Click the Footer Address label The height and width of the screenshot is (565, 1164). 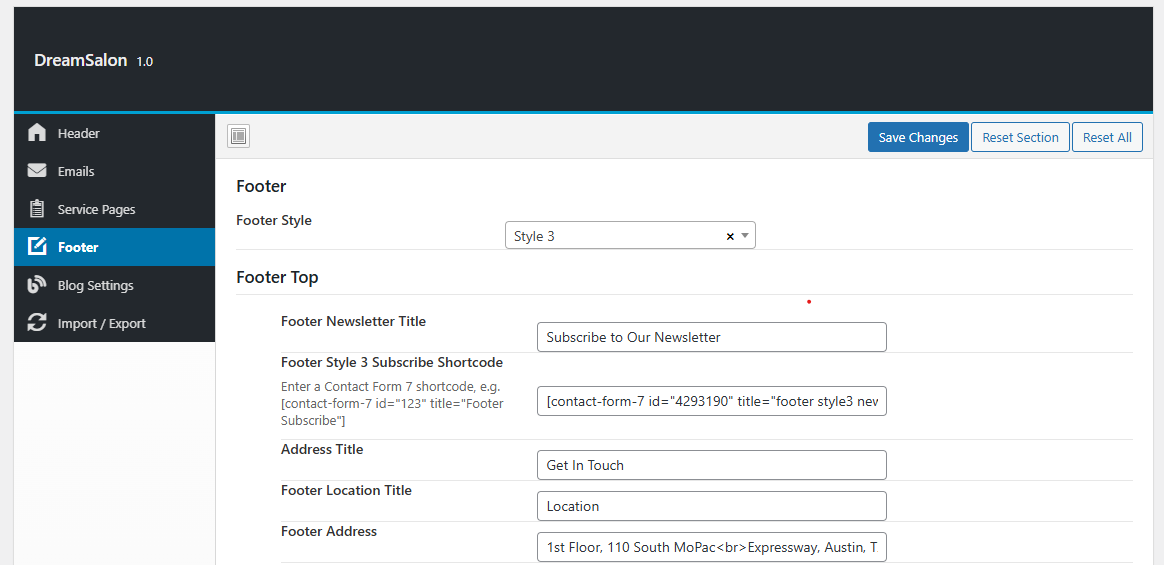click(329, 531)
